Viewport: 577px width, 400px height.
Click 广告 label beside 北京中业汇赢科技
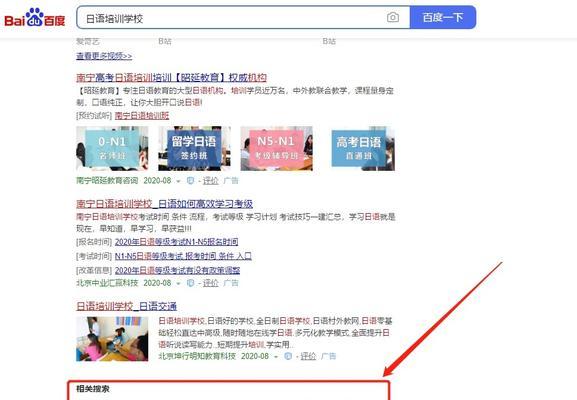231,283
